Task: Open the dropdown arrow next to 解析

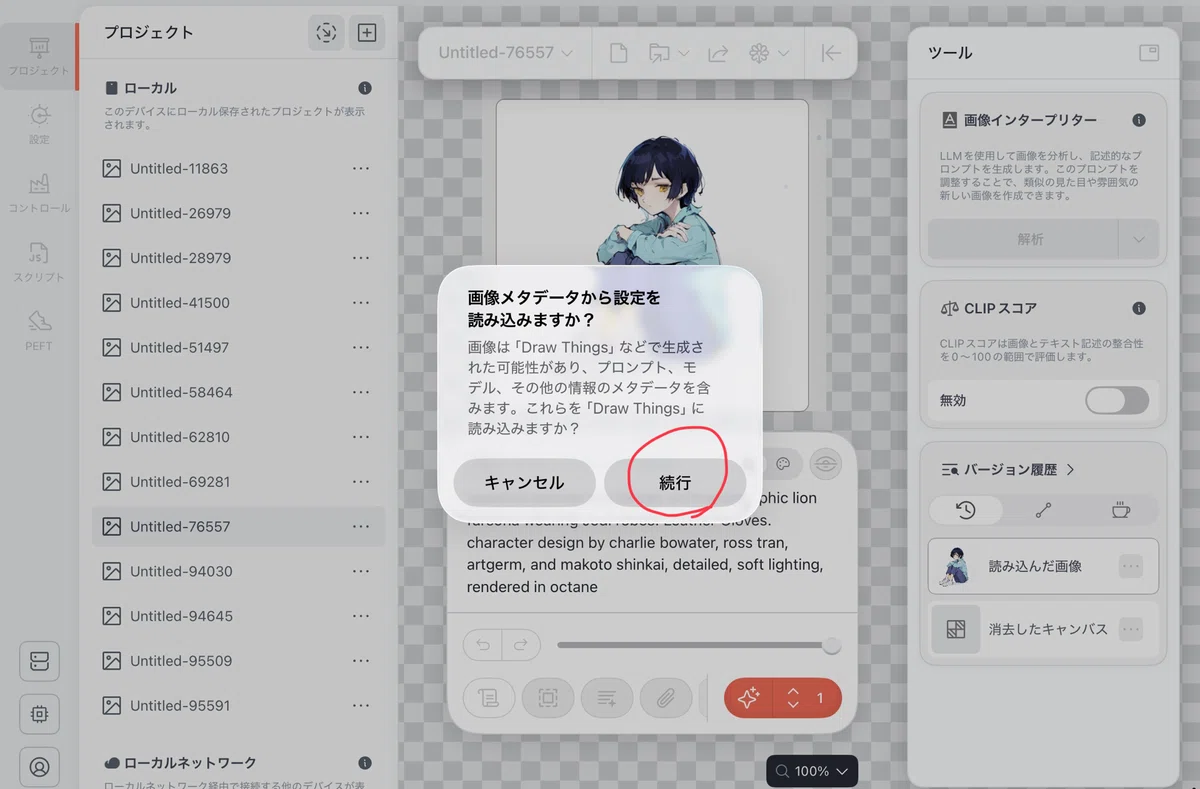Action: [1139, 240]
